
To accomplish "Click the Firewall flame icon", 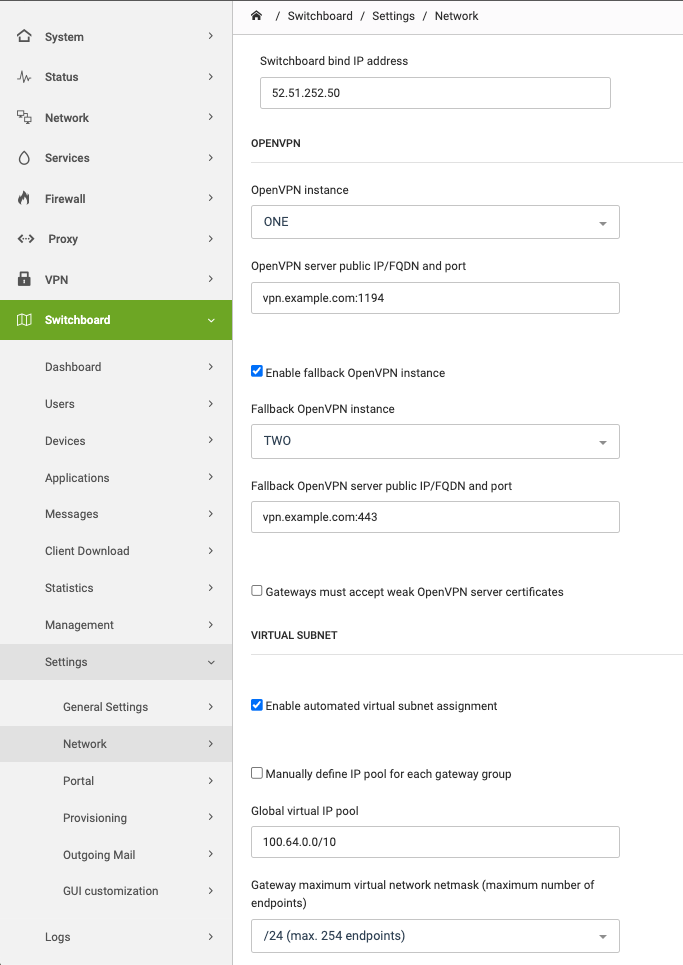I will (x=24, y=198).
